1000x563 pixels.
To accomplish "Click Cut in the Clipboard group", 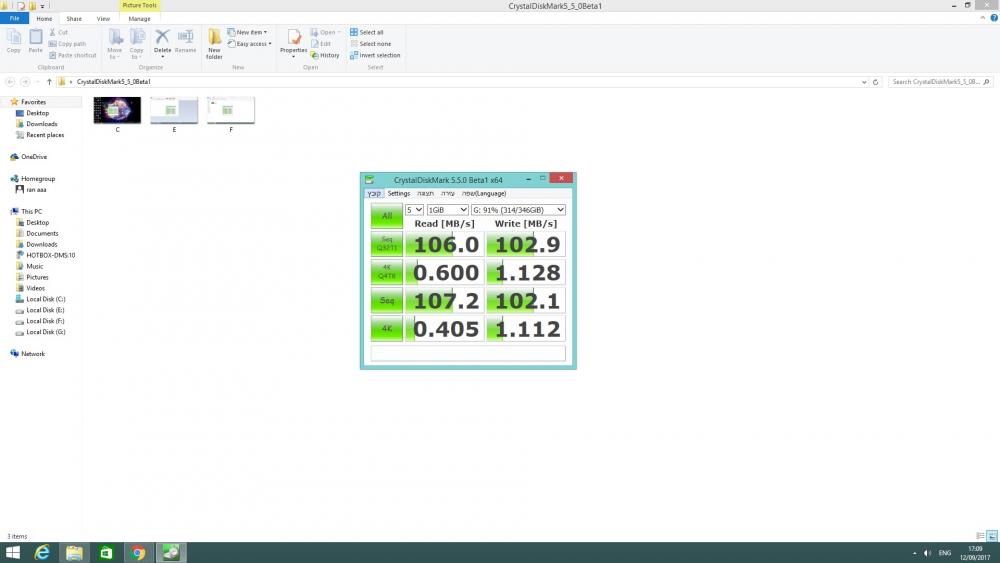I will (x=59, y=32).
